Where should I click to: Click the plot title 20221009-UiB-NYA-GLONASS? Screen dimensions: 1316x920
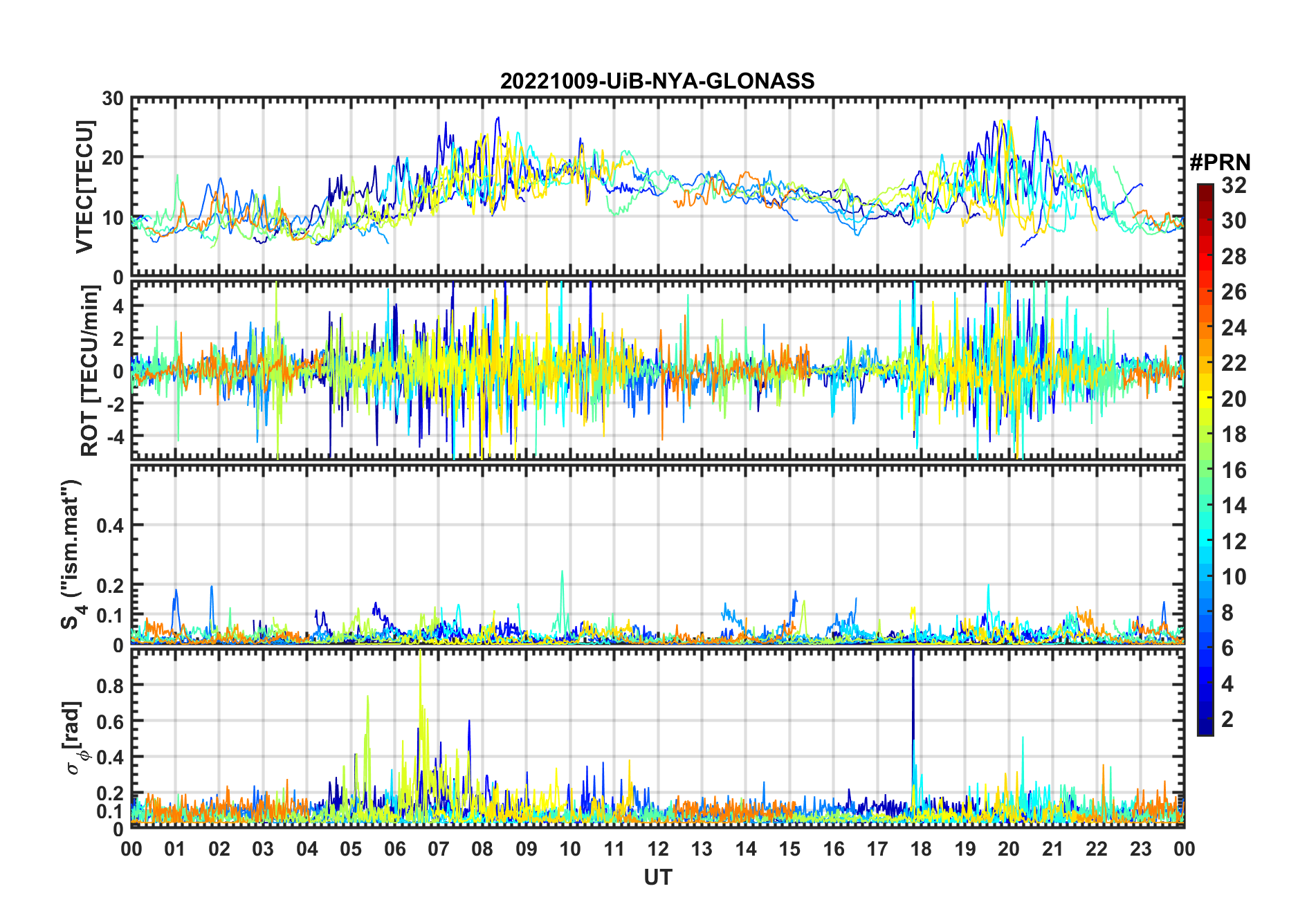(657, 81)
